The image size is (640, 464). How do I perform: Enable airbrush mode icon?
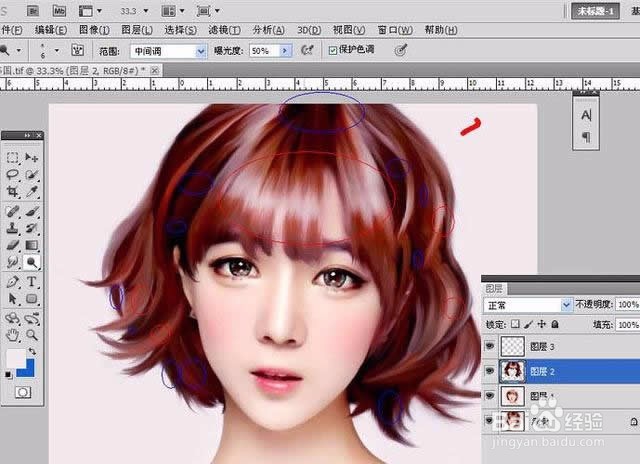[x=307, y=50]
